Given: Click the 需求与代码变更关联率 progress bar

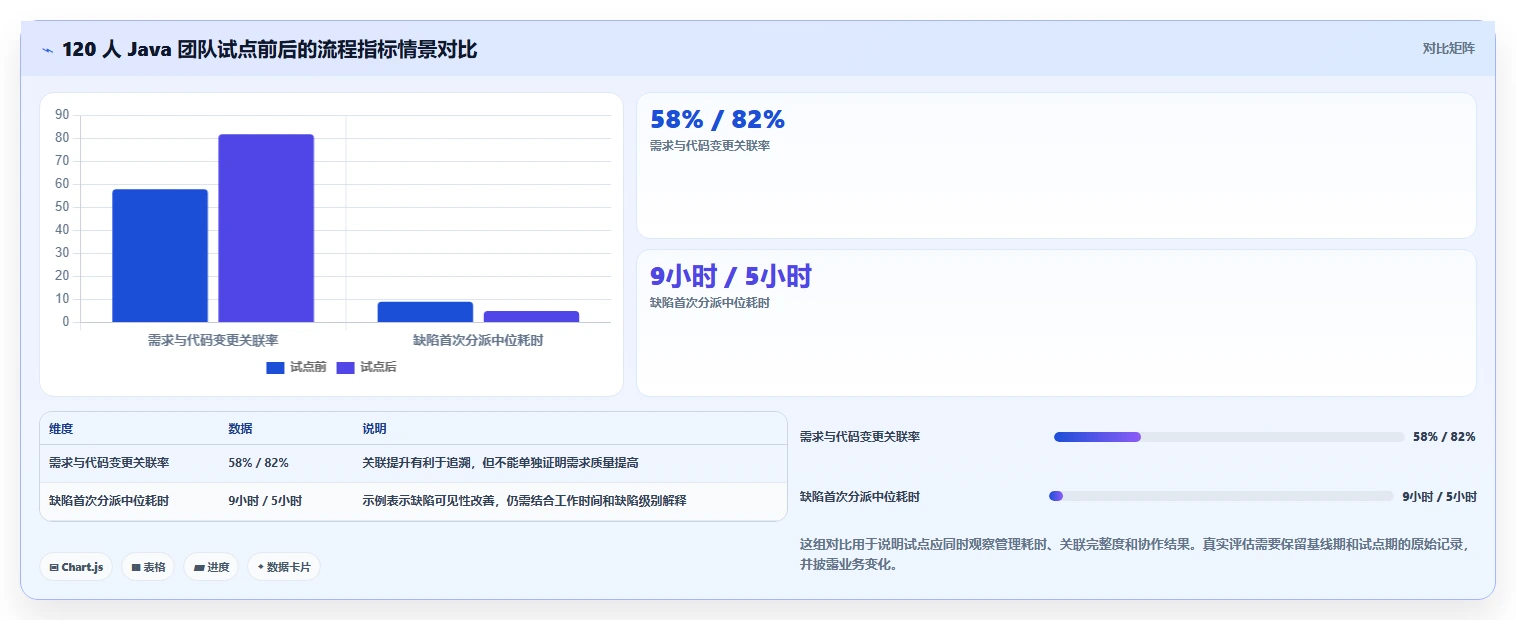Looking at the screenshot, I should pos(1229,437).
